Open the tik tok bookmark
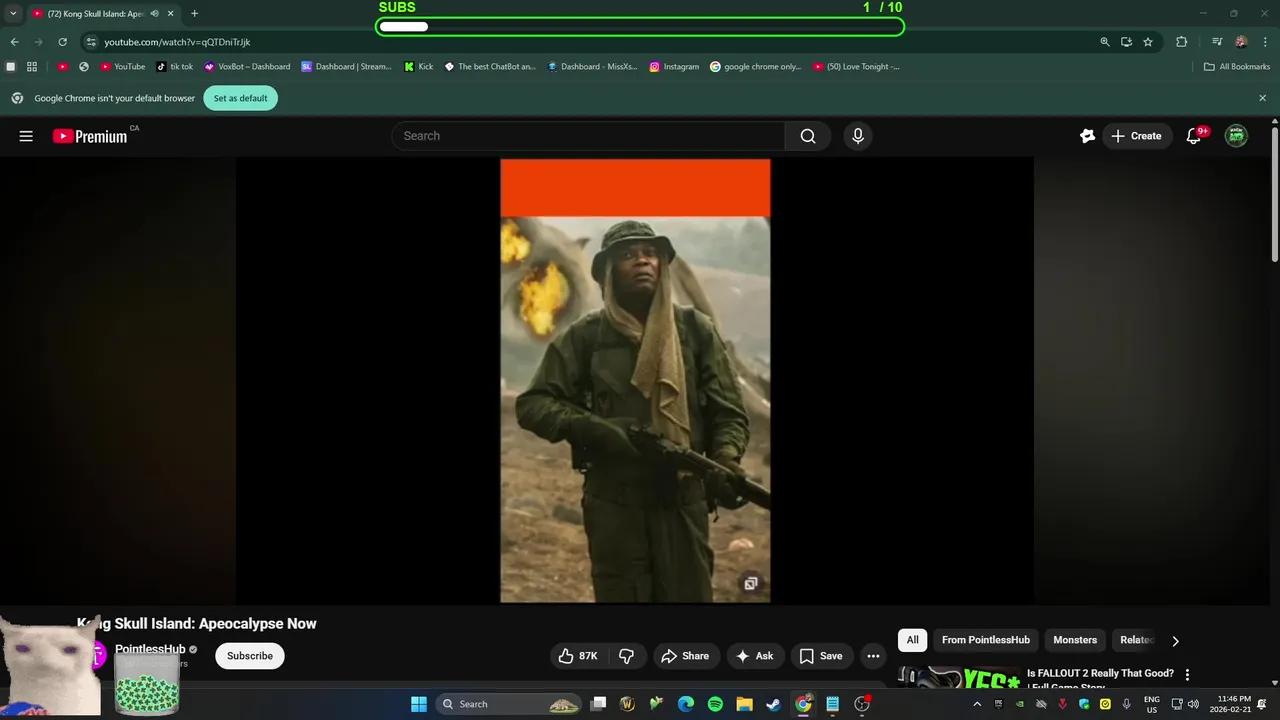The width and height of the screenshot is (1280, 720). pyautogui.click(x=174, y=67)
